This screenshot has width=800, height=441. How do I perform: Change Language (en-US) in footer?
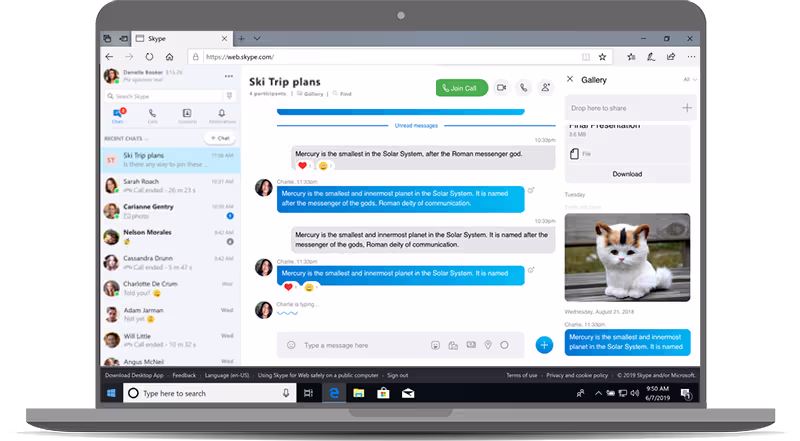[x=227, y=375]
